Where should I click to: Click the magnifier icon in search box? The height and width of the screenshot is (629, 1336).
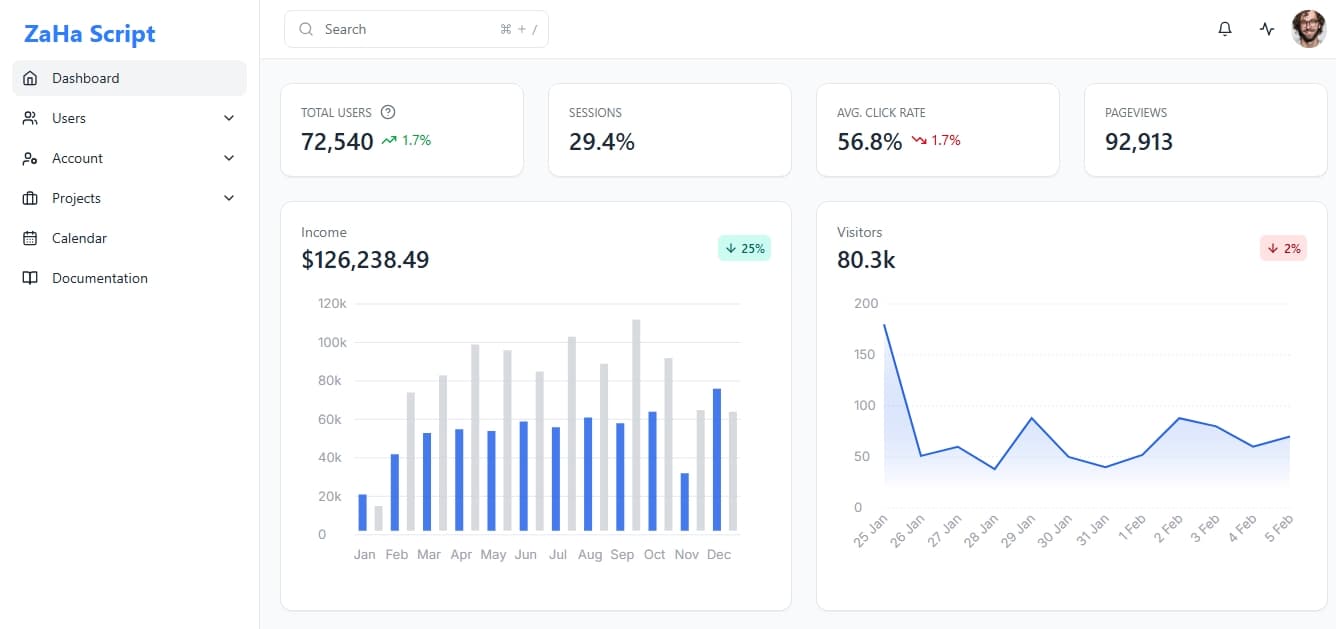point(306,29)
